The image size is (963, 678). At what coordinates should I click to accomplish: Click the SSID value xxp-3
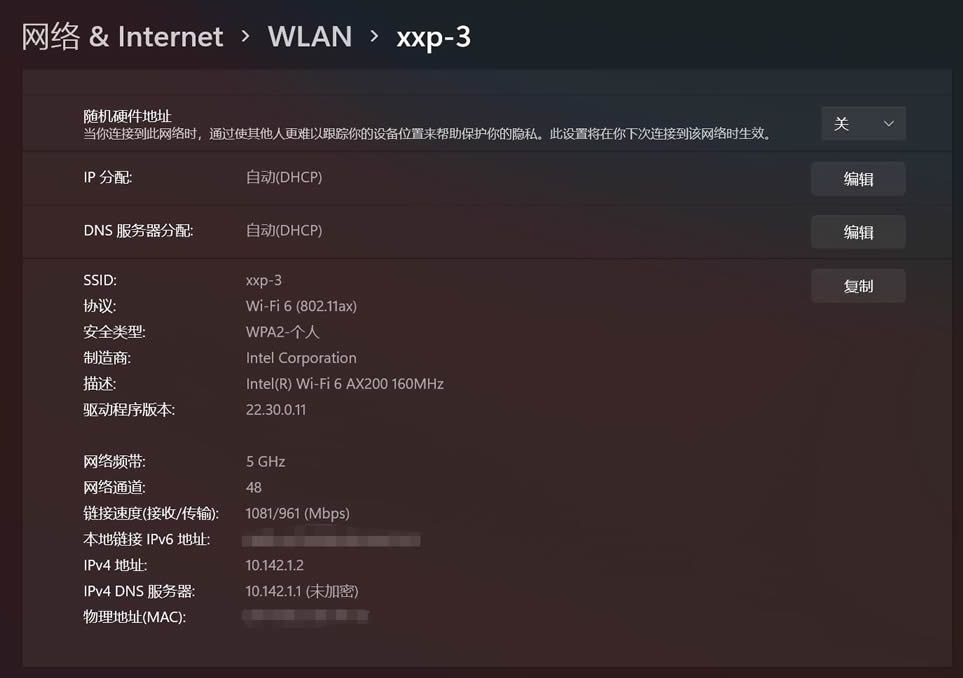tap(263, 281)
